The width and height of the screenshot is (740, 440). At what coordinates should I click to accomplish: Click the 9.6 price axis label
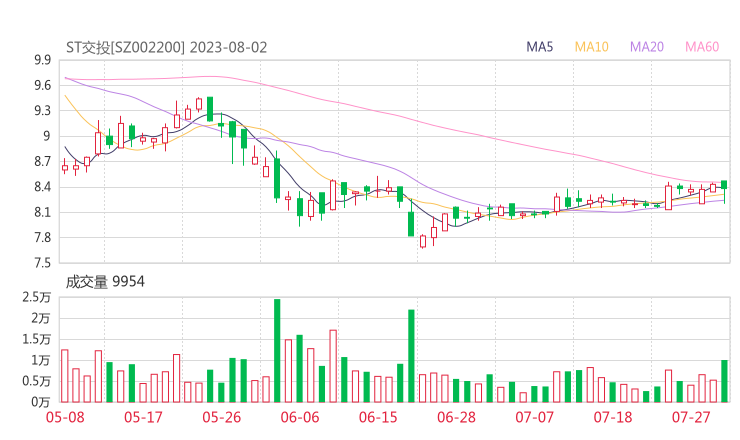(x=42, y=85)
